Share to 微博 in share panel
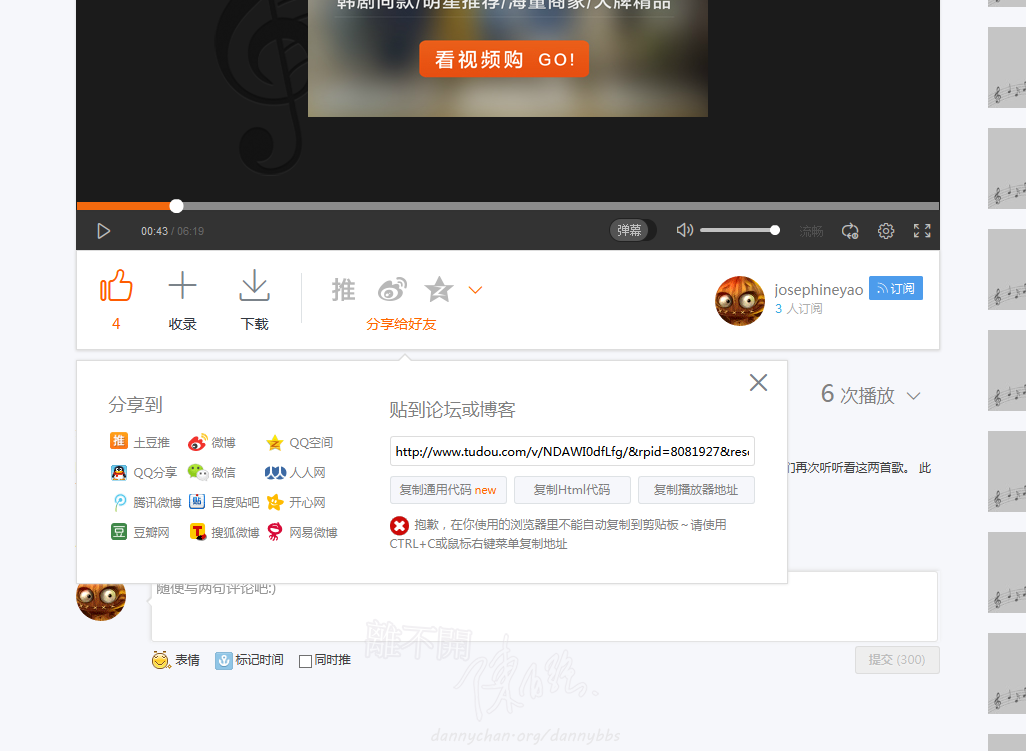Image resolution: width=1026 pixels, height=751 pixels. tap(211, 443)
